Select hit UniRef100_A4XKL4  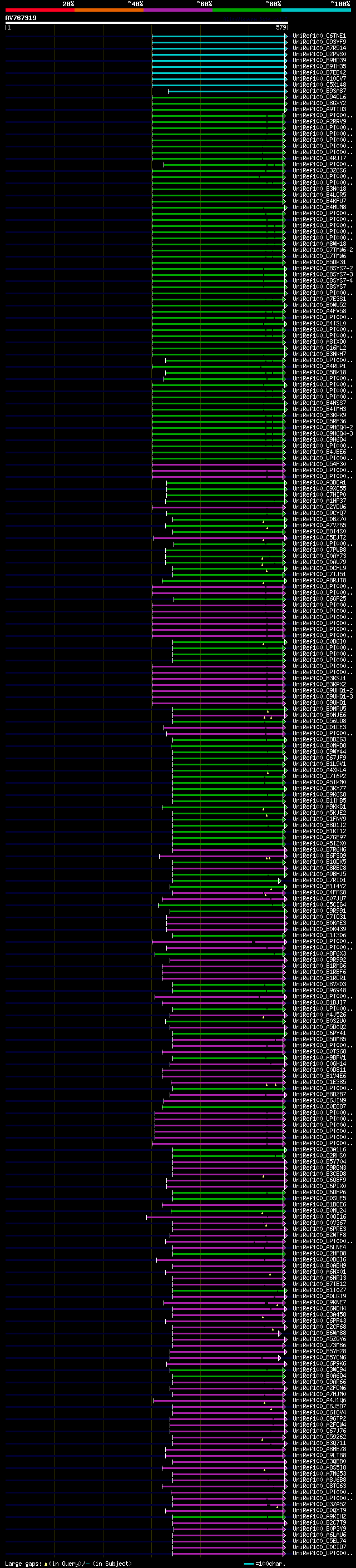[319, 770]
